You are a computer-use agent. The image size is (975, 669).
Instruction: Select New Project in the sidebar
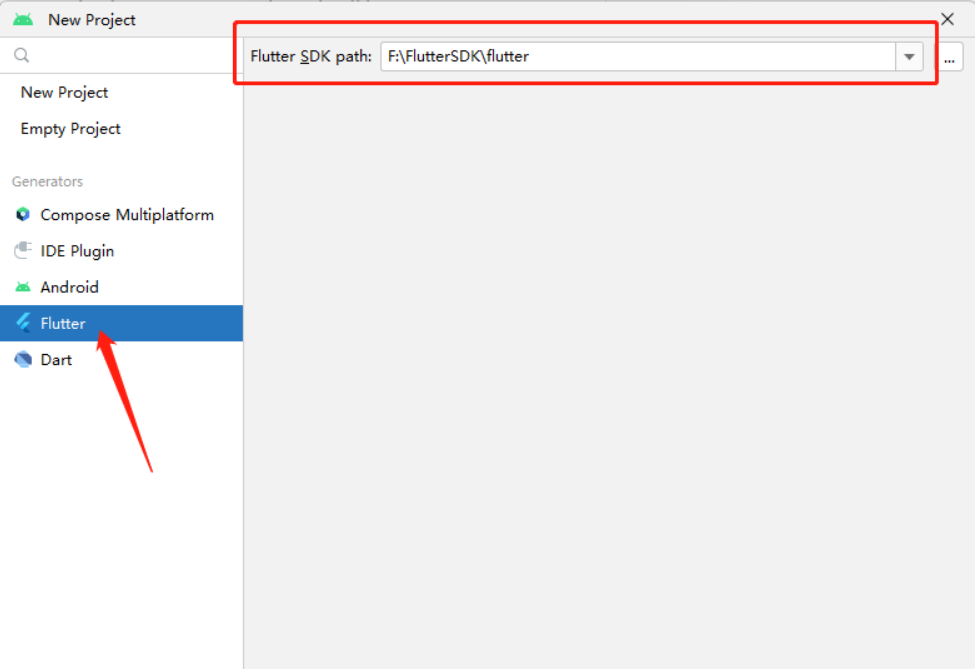pyautogui.click(x=64, y=93)
